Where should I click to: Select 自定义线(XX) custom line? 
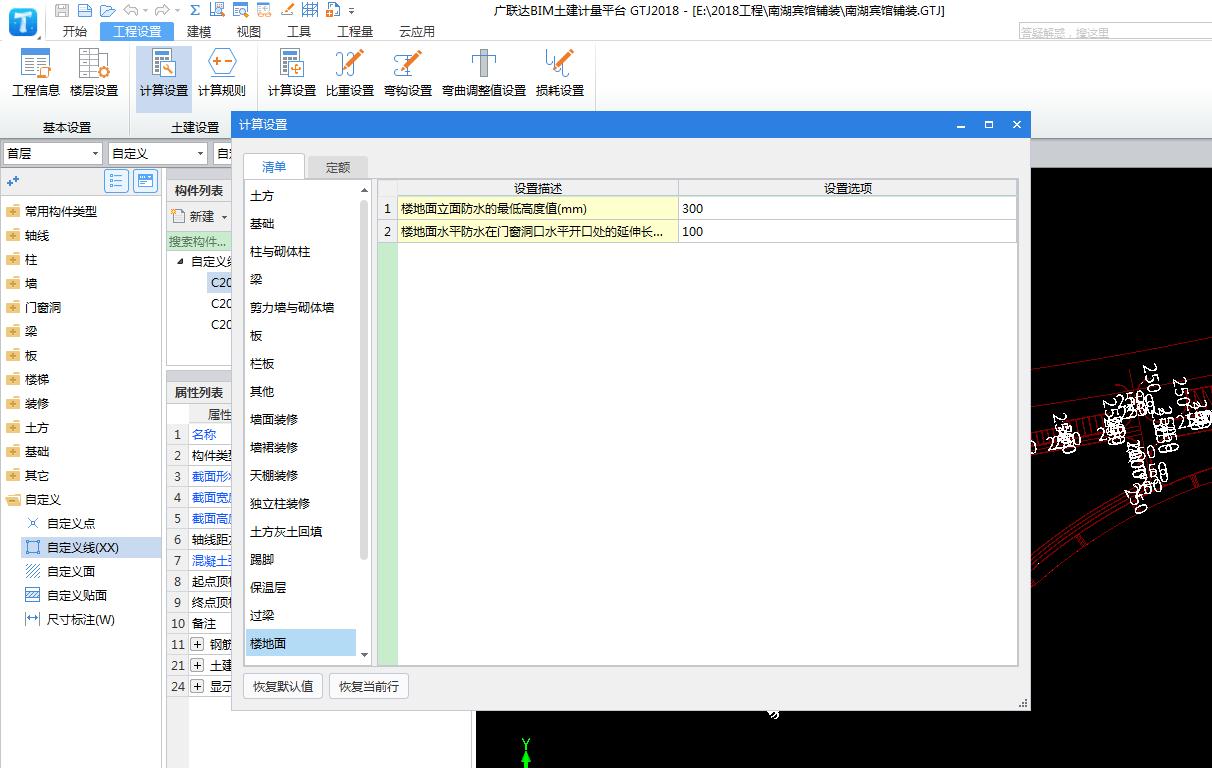pyautogui.click(x=90, y=547)
